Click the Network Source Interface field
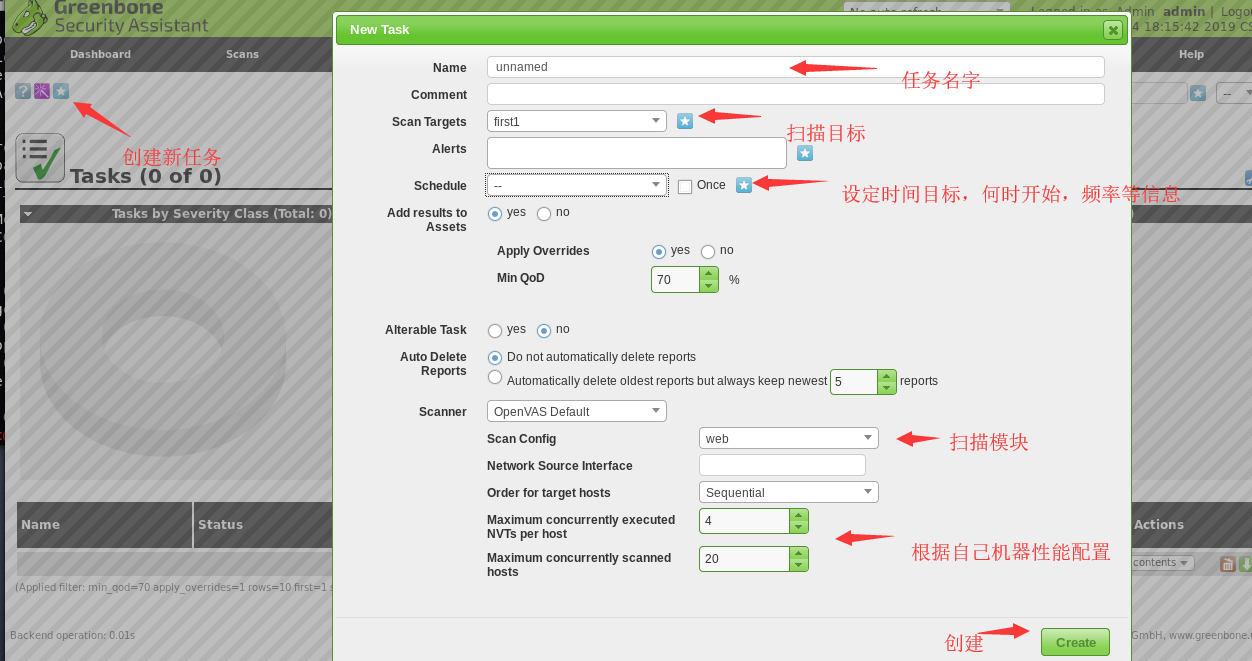The height and width of the screenshot is (661, 1252). pyautogui.click(x=782, y=465)
